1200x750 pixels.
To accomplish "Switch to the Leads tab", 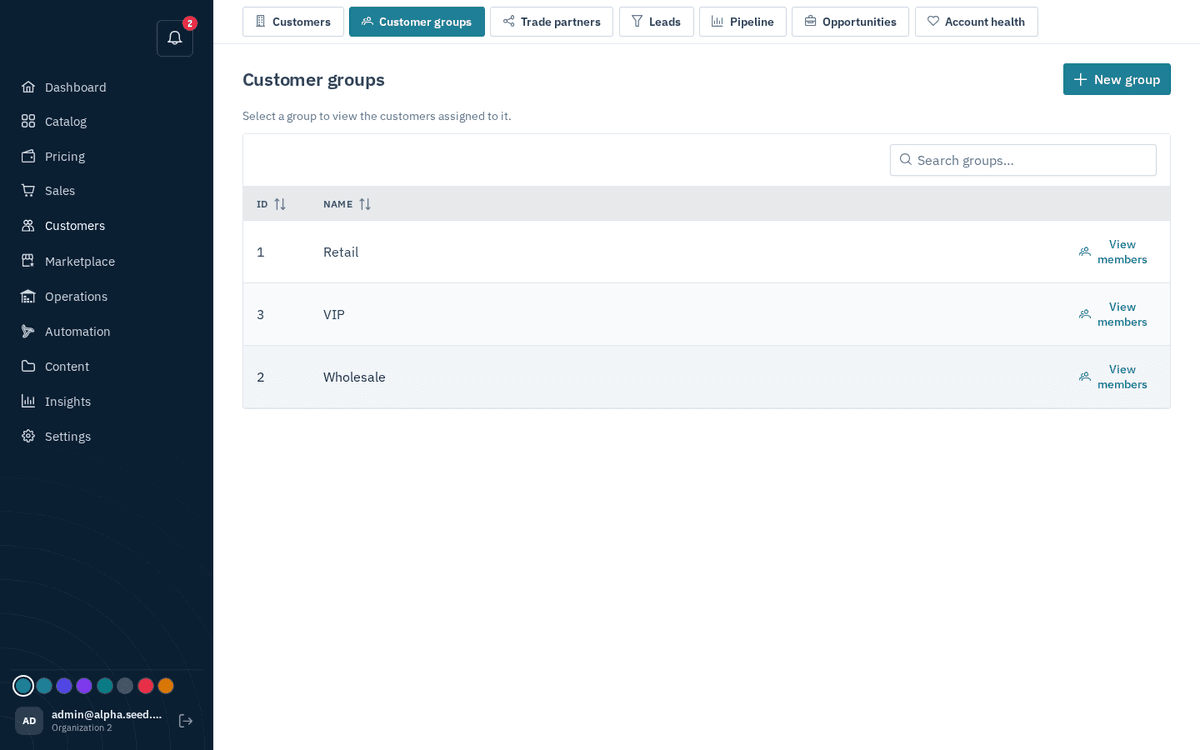I will click(x=656, y=22).
